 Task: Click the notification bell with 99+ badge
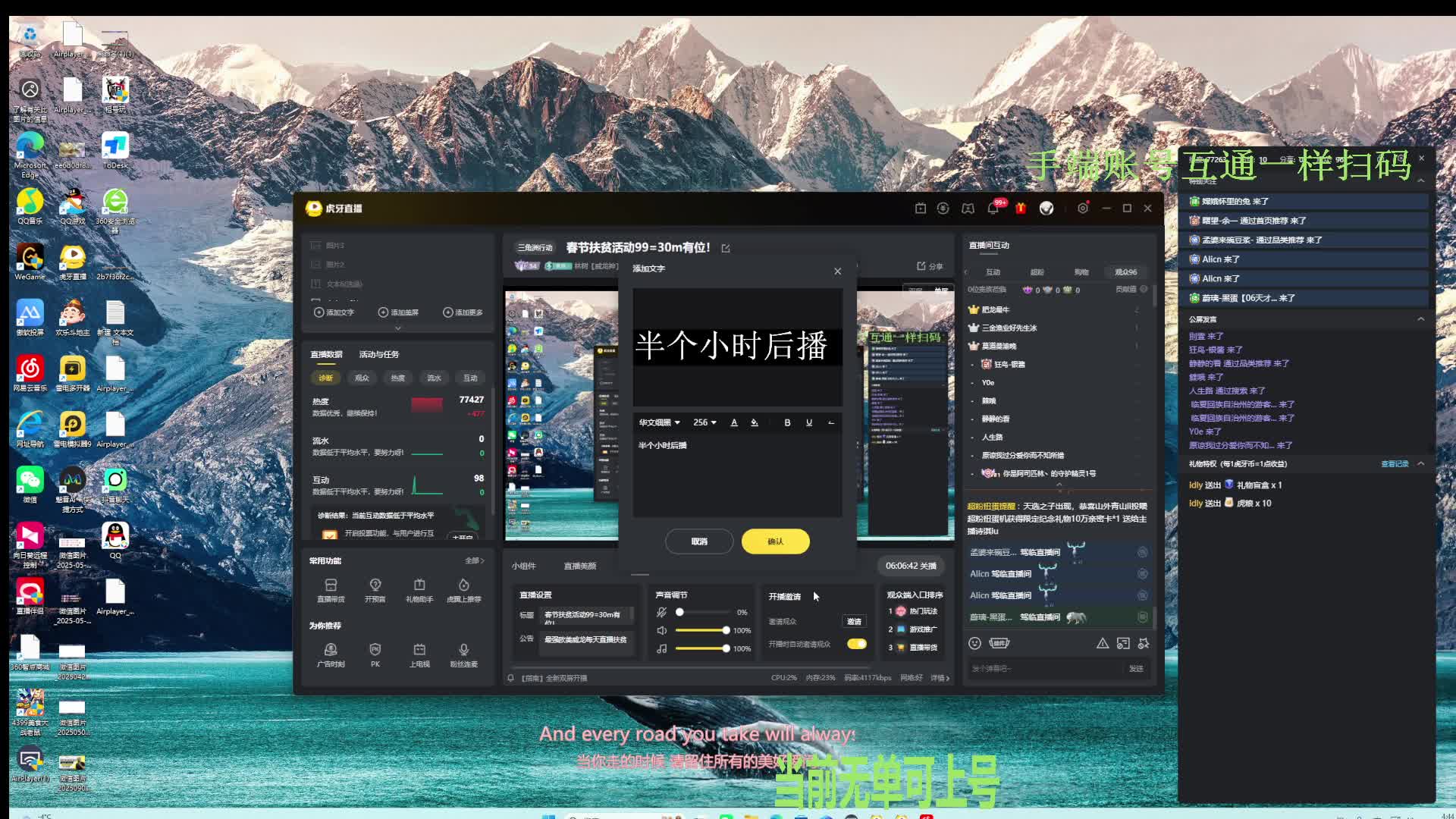(993, 208)
